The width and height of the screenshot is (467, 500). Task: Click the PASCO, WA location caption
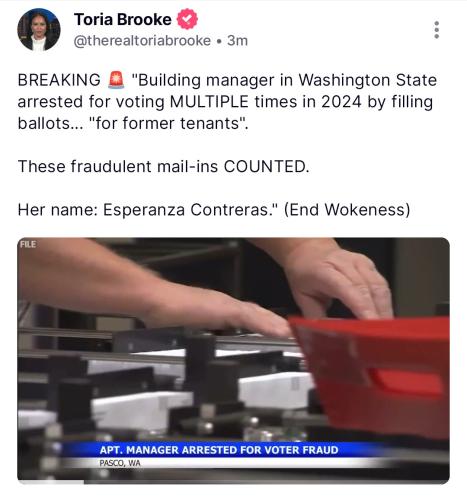(120, 463)
